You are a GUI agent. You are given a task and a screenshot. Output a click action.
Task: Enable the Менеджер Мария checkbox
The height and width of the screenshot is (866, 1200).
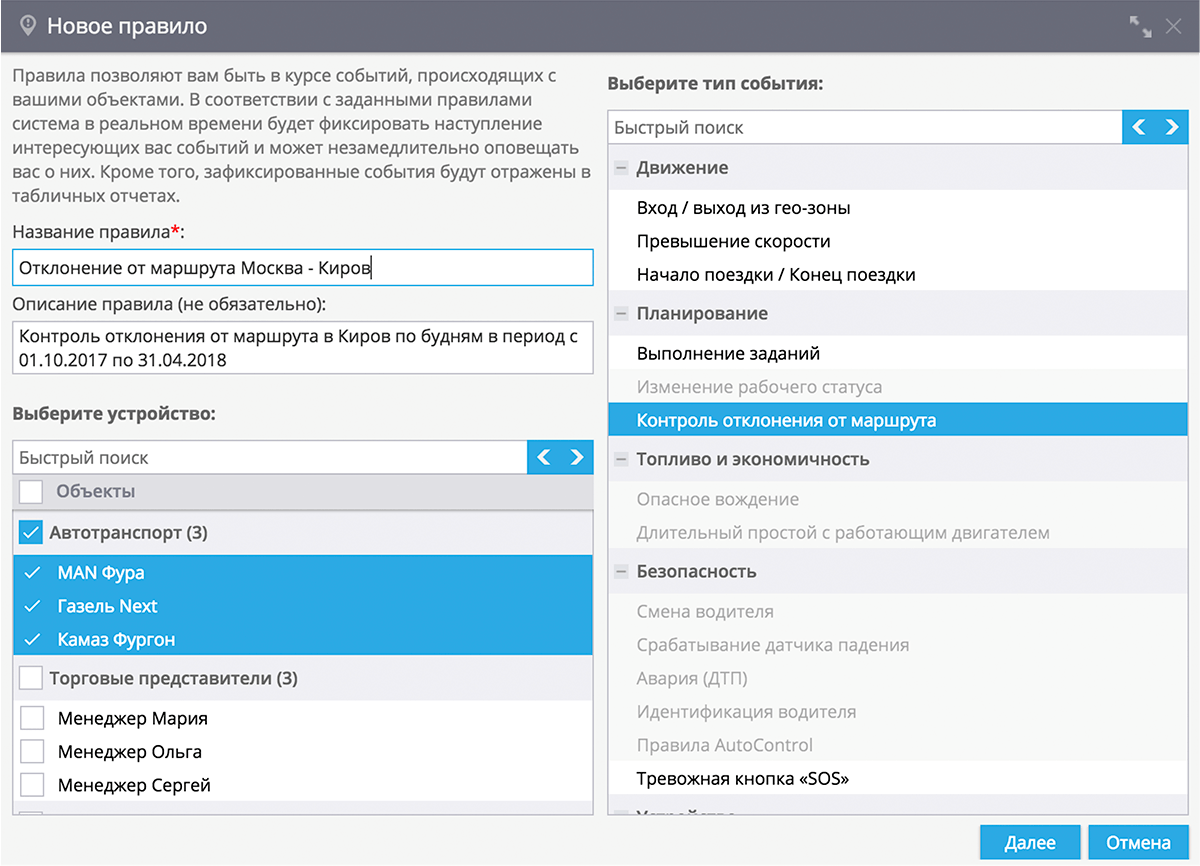33,718
